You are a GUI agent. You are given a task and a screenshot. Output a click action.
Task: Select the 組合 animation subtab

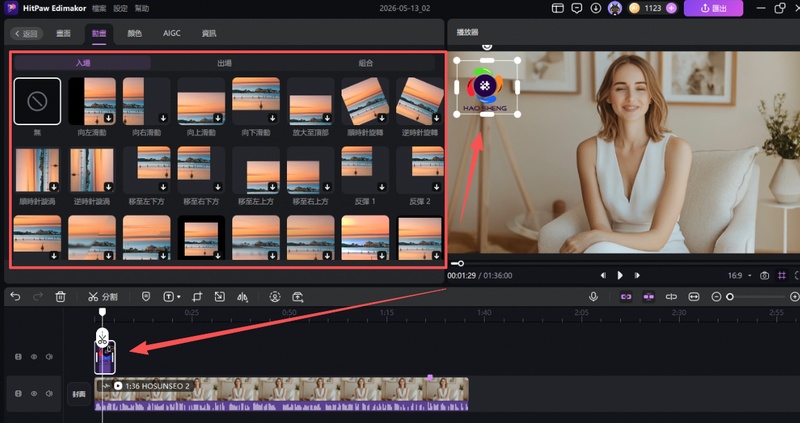pos(366,63)
